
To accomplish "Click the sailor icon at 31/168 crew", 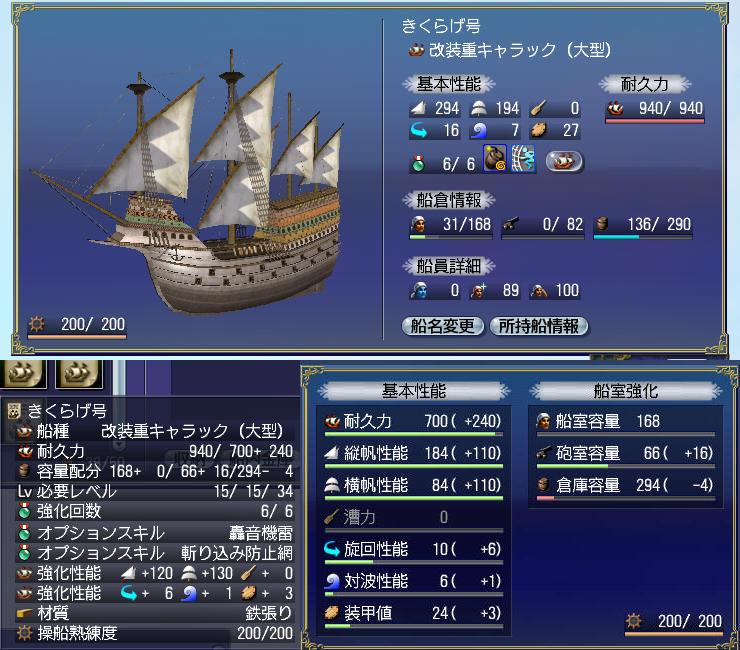I will tap(419, 224).
